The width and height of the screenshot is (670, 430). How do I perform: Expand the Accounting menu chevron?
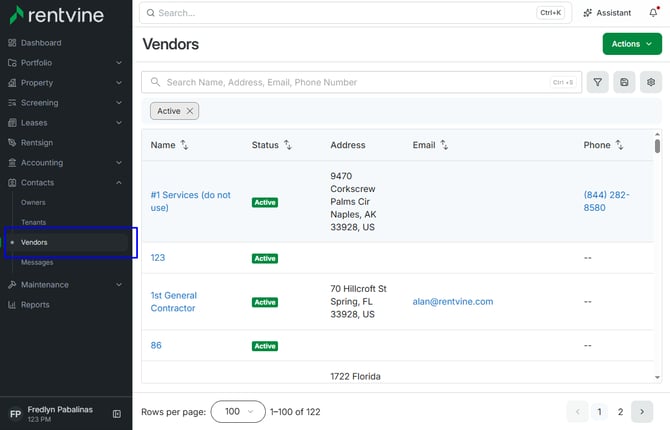coord(119,162)
